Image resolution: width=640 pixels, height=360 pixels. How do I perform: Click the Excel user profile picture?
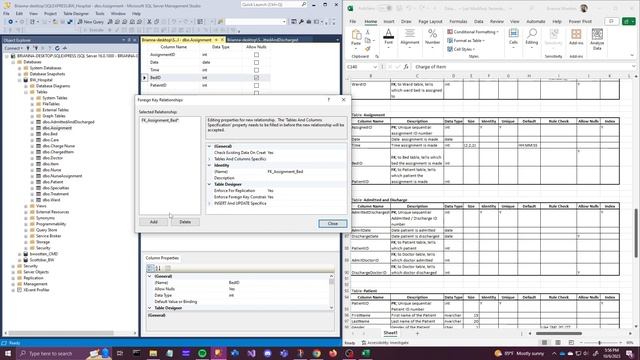click(584, 8)
